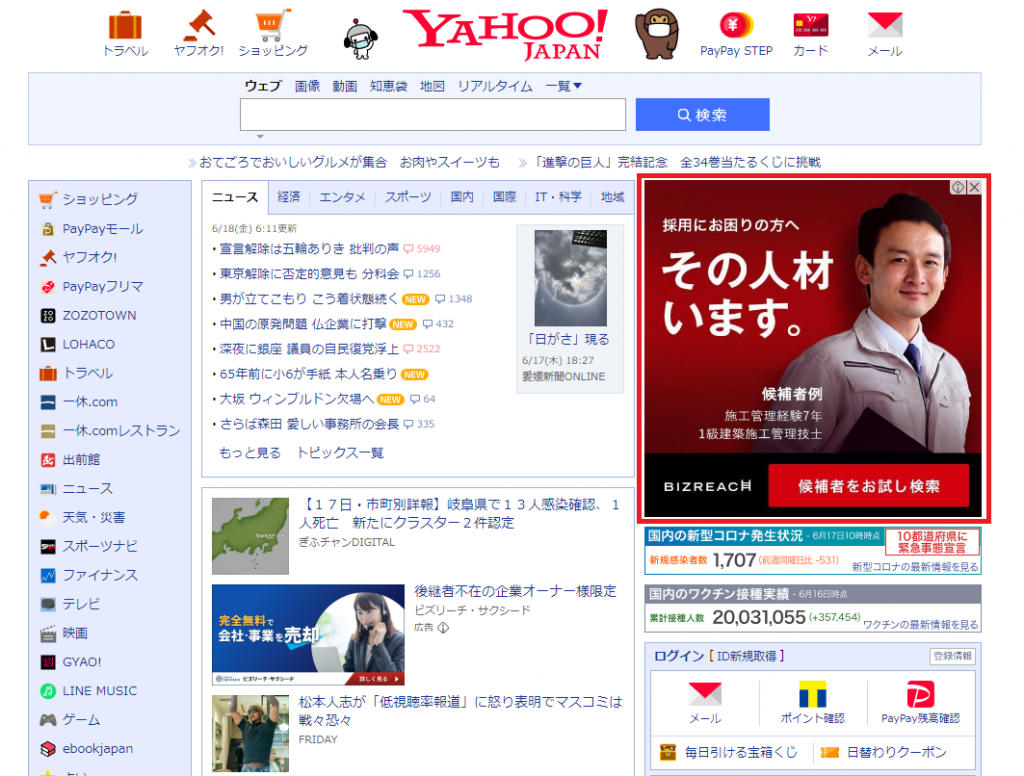This screenshot has width=1024, height=776.
Task: Switch to the IT・科学 news tab
Action: [x=558, y=197]
